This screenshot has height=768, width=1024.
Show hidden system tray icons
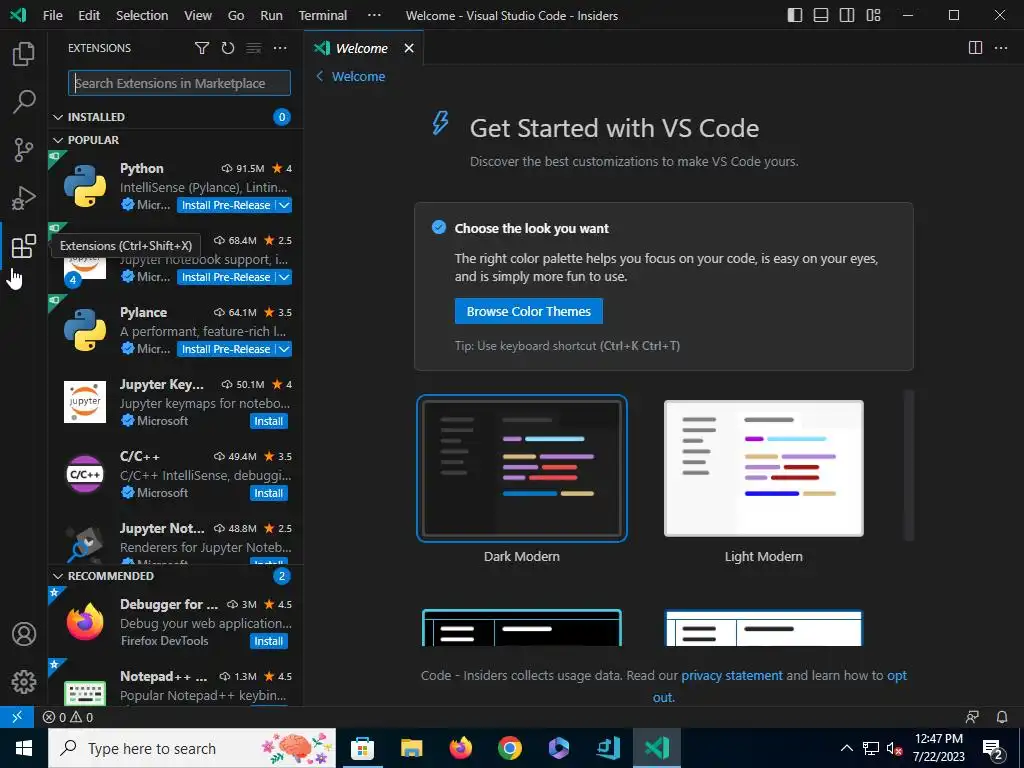point(846,748)
